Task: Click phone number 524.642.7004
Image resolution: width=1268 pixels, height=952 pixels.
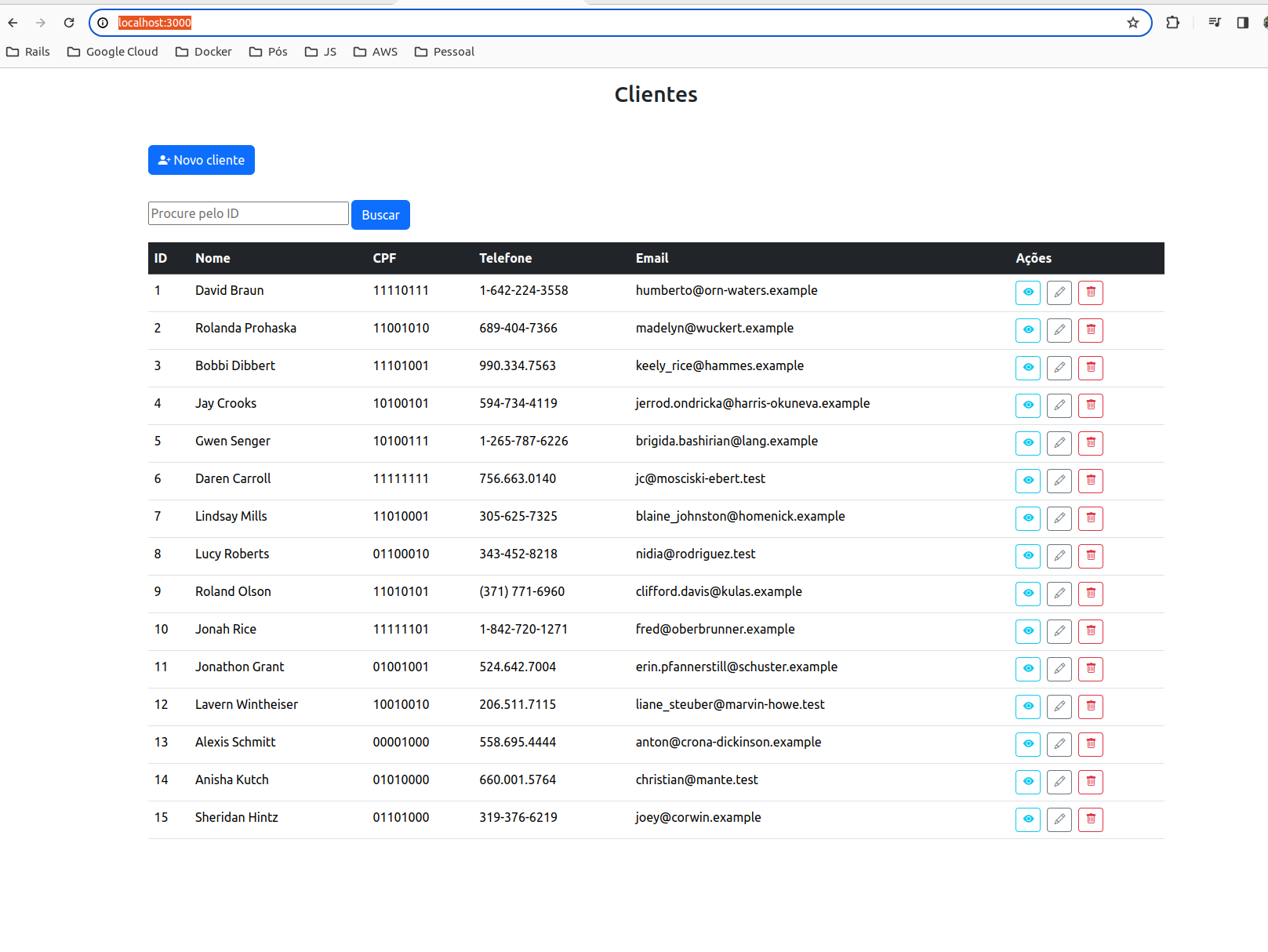Action: (518, 667)
